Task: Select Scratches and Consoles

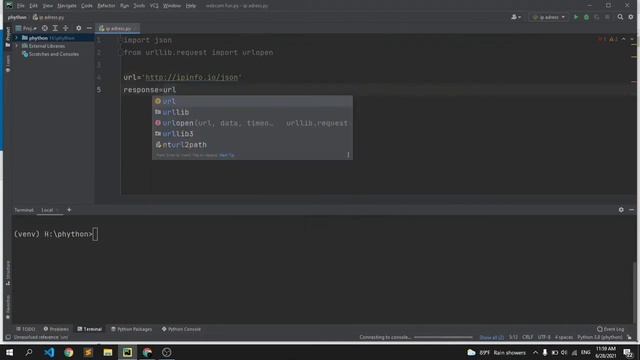Action: [53, 54]
